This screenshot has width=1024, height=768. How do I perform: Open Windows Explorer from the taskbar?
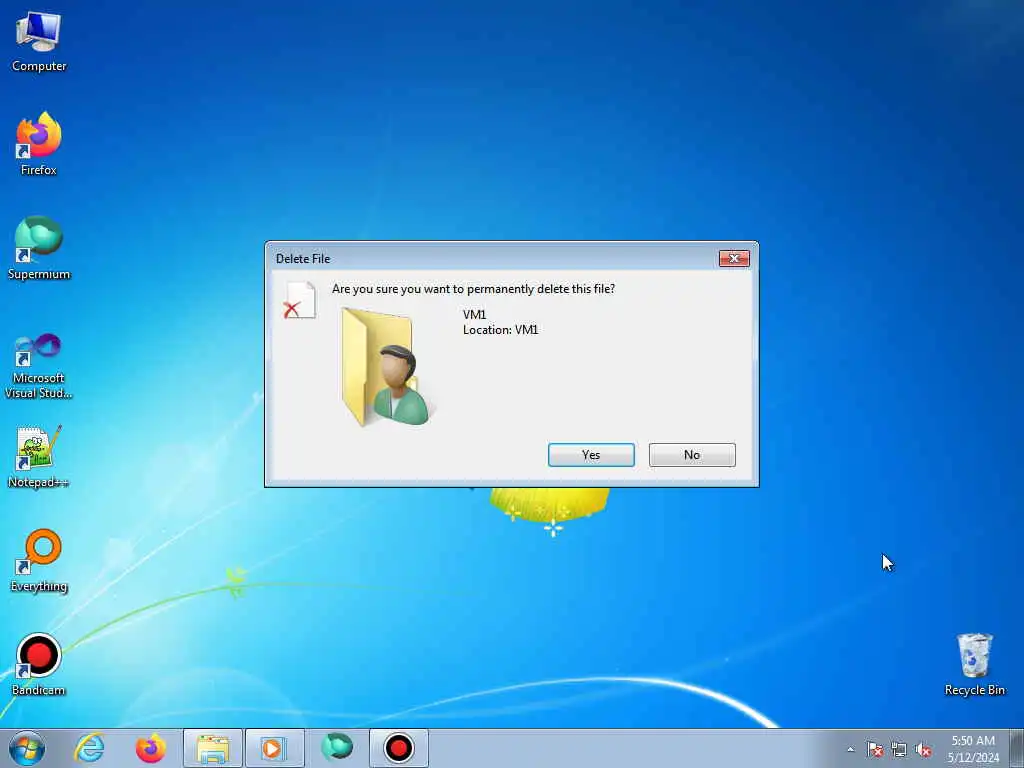click(213, 748)
